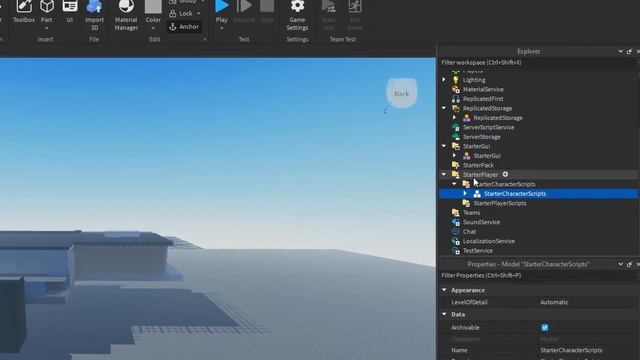This screenshot has height=360, width=640.
Task: Toggle the Anchor button
Action: (x=184, y=27)
